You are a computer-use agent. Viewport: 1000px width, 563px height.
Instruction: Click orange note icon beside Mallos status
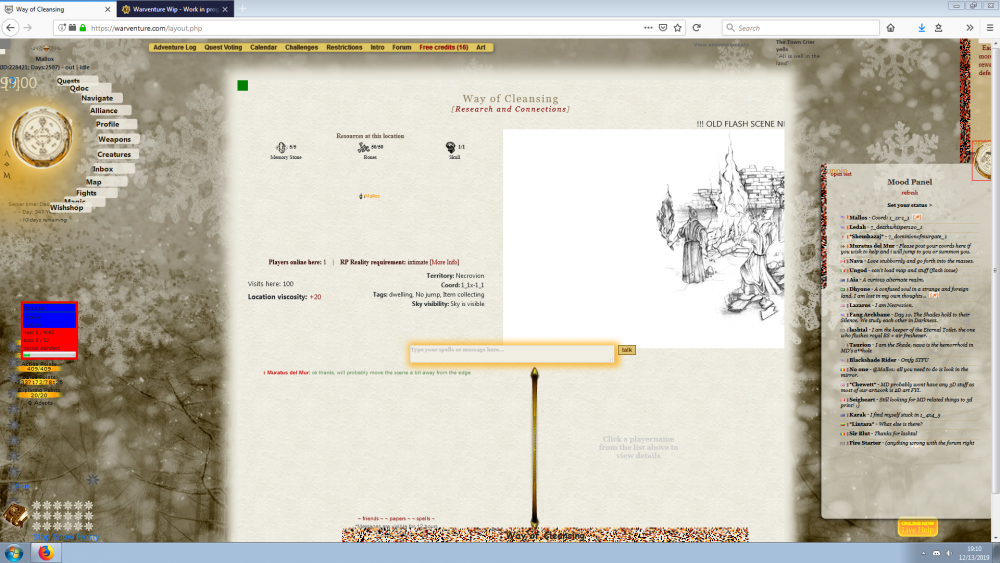916,217
